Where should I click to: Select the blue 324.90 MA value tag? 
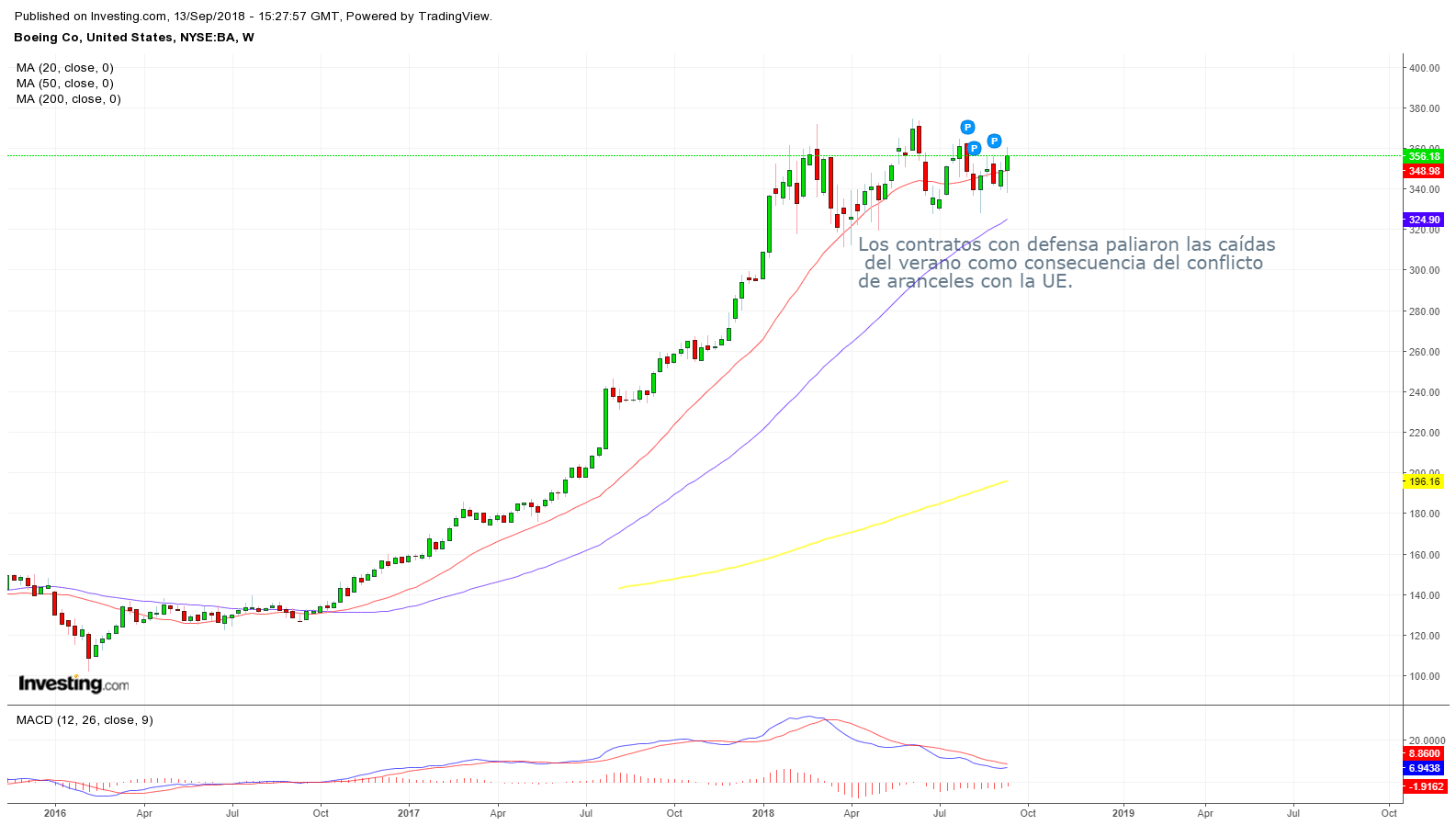1424,220
